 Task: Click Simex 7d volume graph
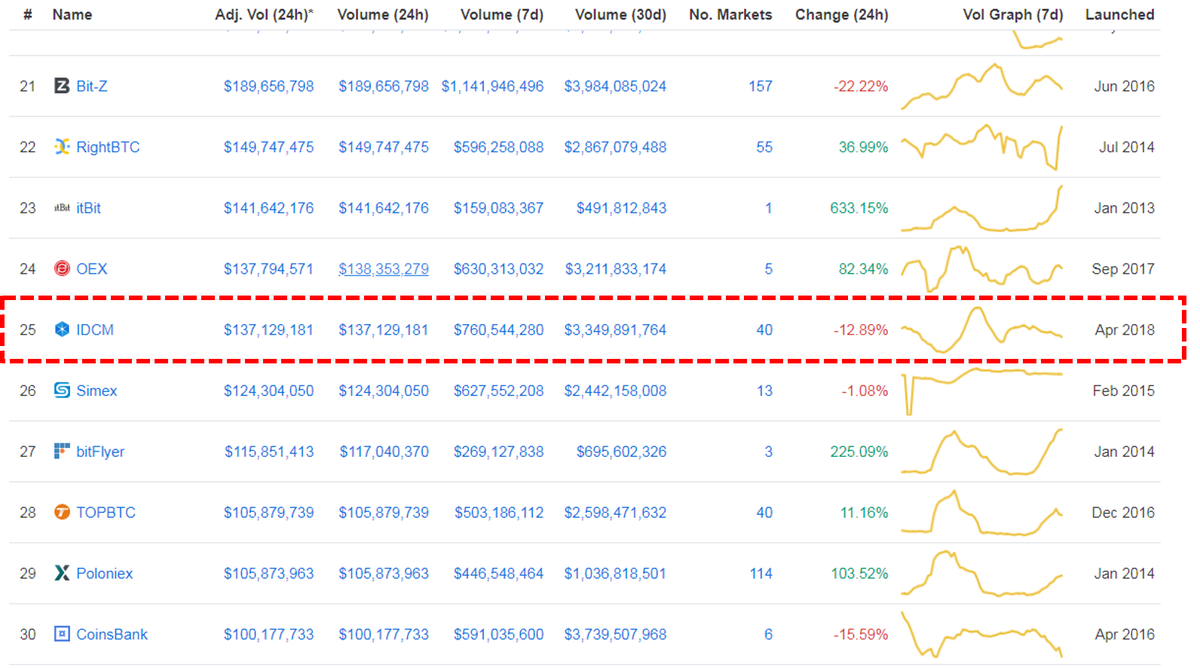[982, 390]
